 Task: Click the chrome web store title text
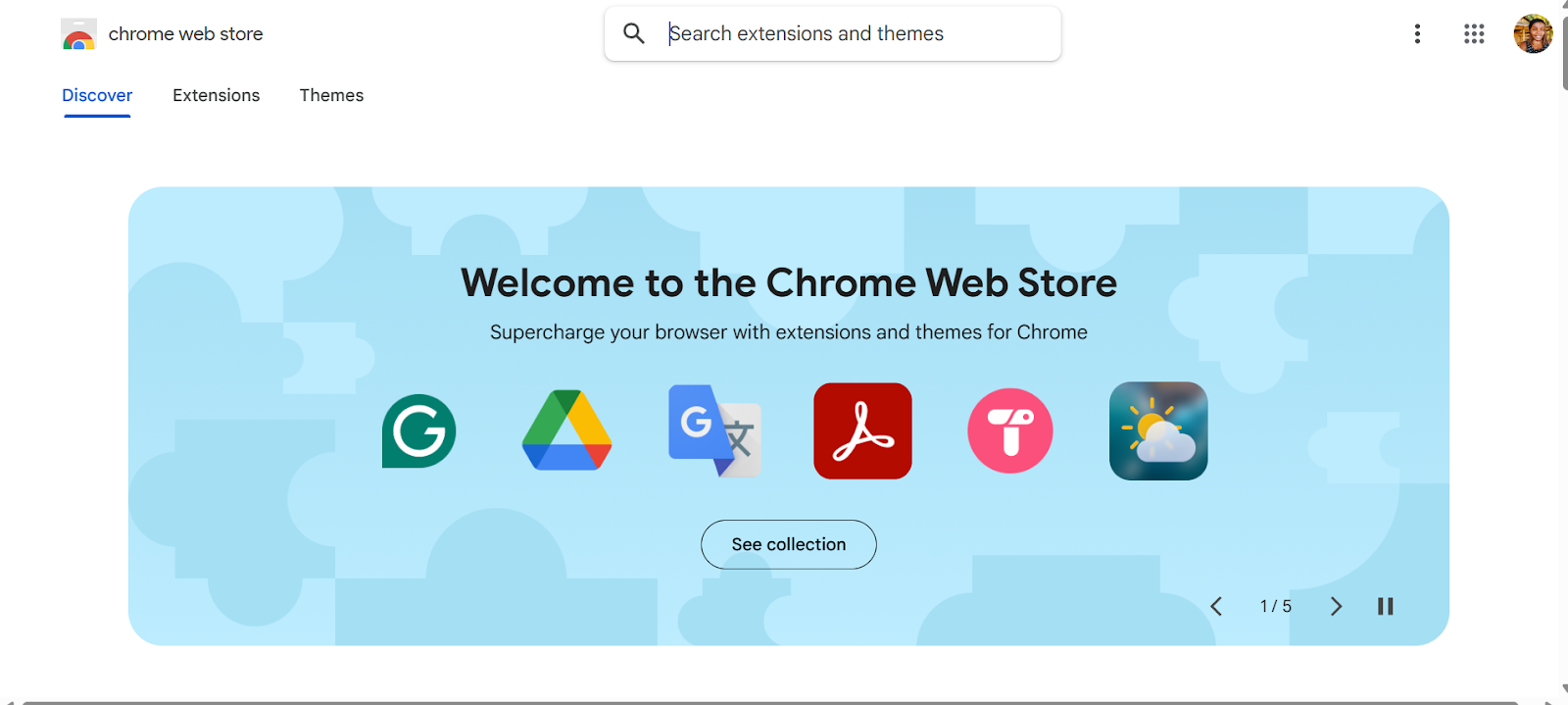point(185,34)
